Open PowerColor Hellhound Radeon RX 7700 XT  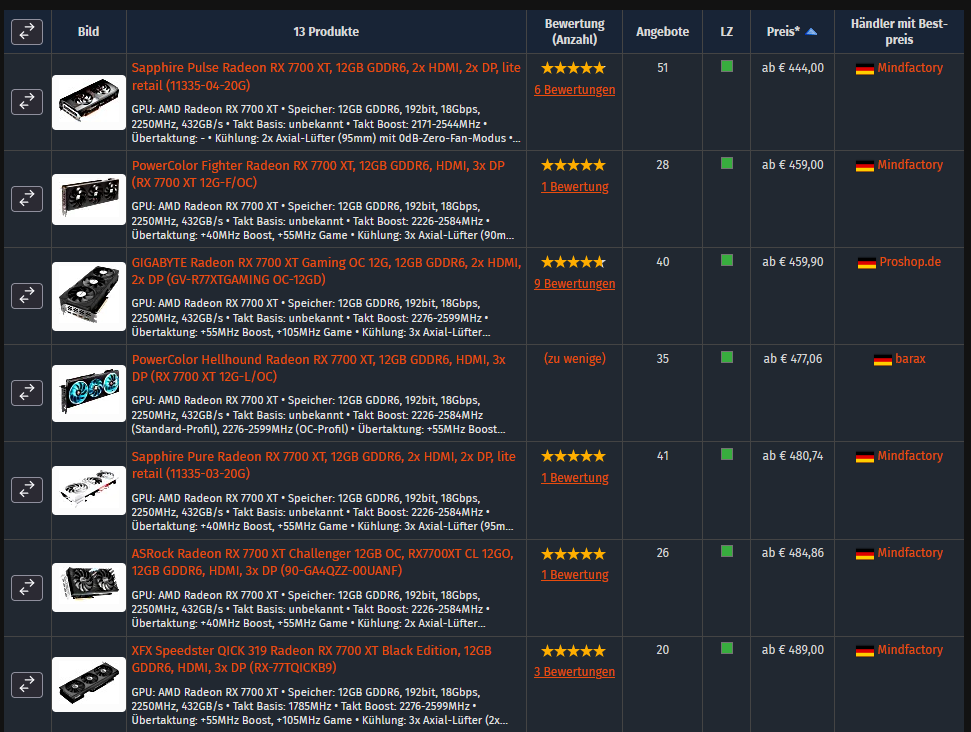318,368
